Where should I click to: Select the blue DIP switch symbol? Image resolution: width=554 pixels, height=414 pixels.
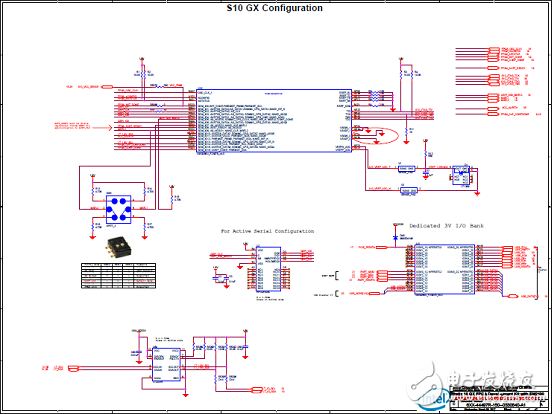click(118, 209)
